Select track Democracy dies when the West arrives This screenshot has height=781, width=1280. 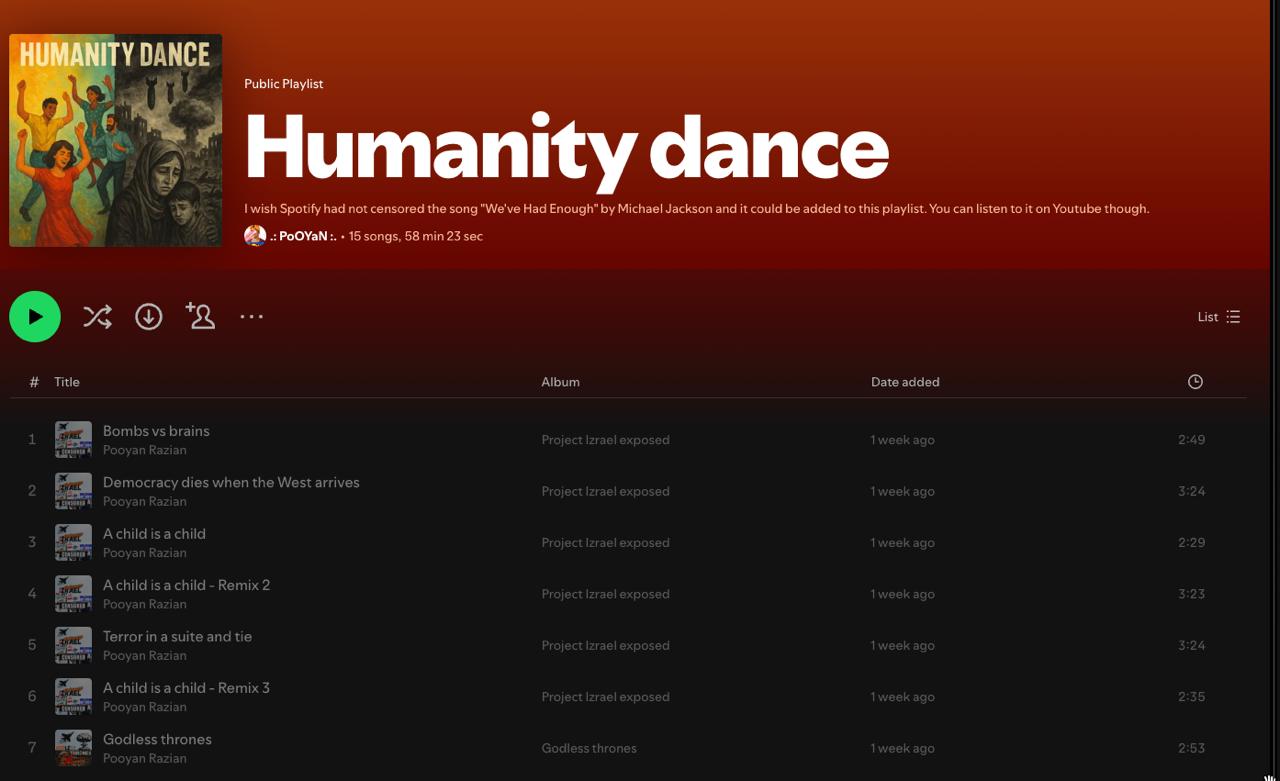(x=231, y=482)
